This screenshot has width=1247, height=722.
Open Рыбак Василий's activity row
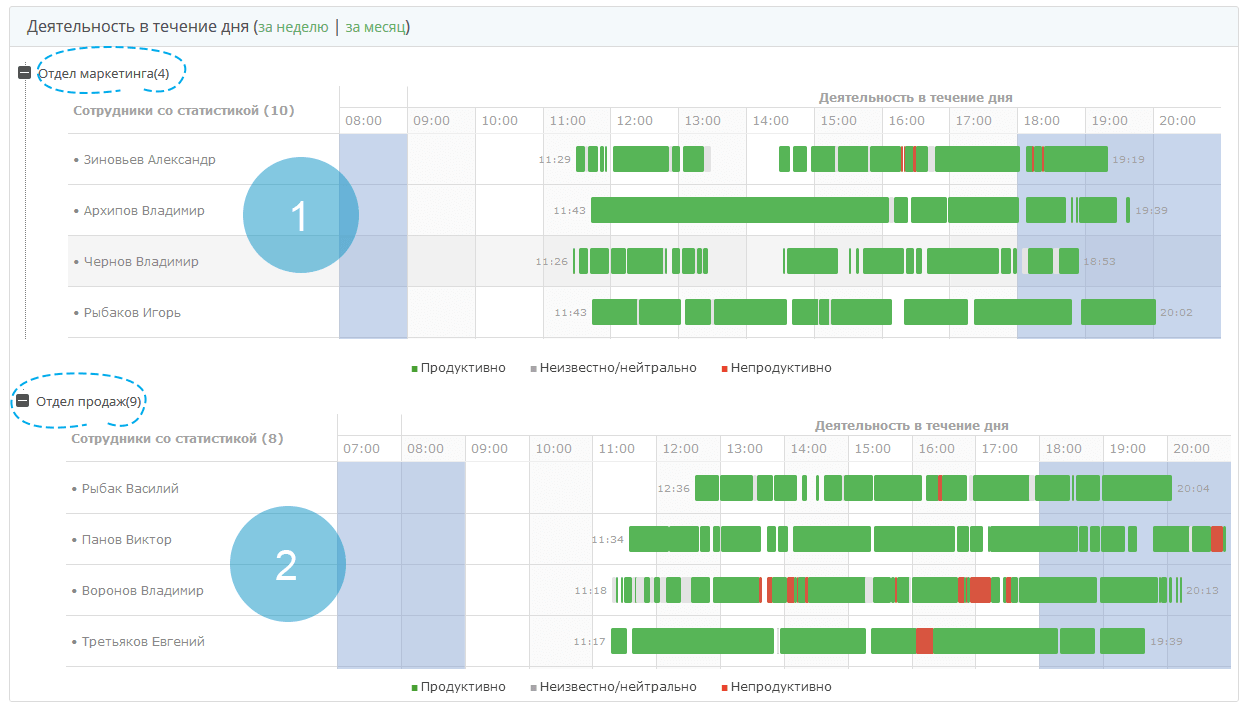point(130,489)
